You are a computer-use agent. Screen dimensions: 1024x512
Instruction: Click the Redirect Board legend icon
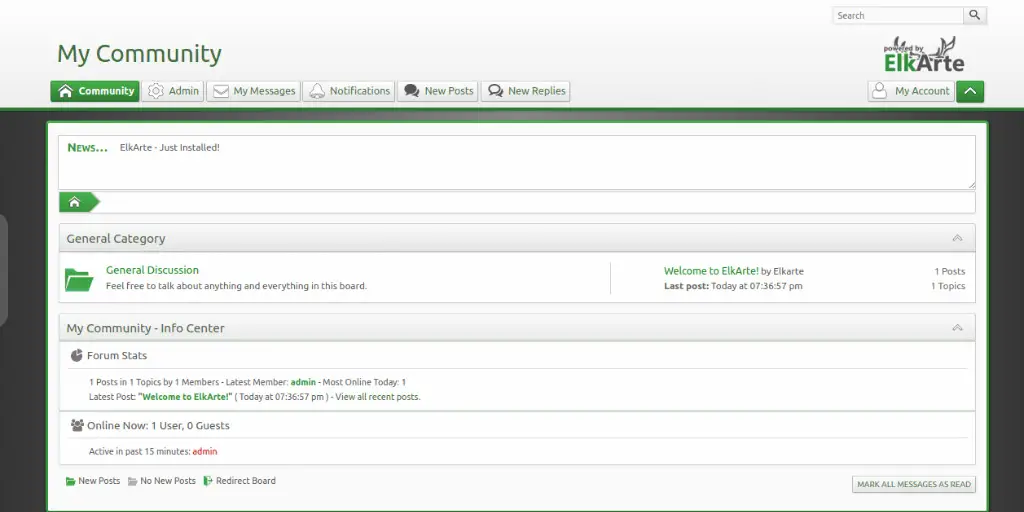point(208,481)
